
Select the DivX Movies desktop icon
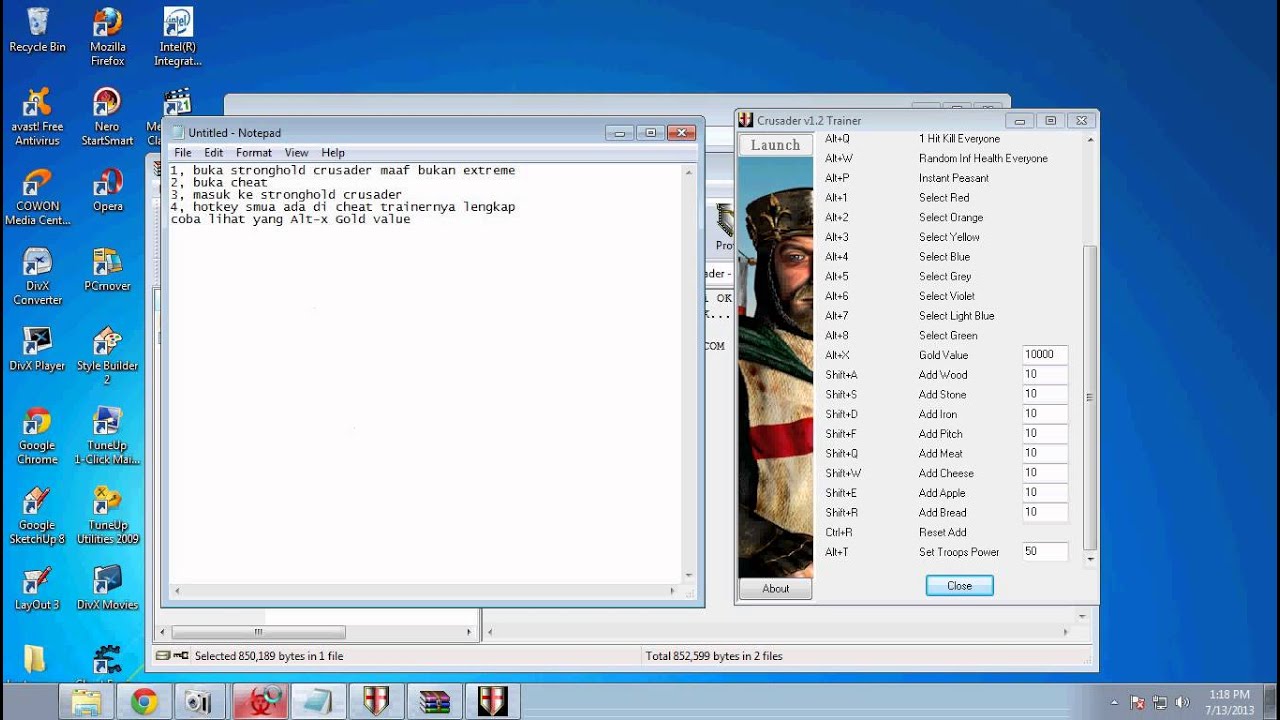click(107, 587)
